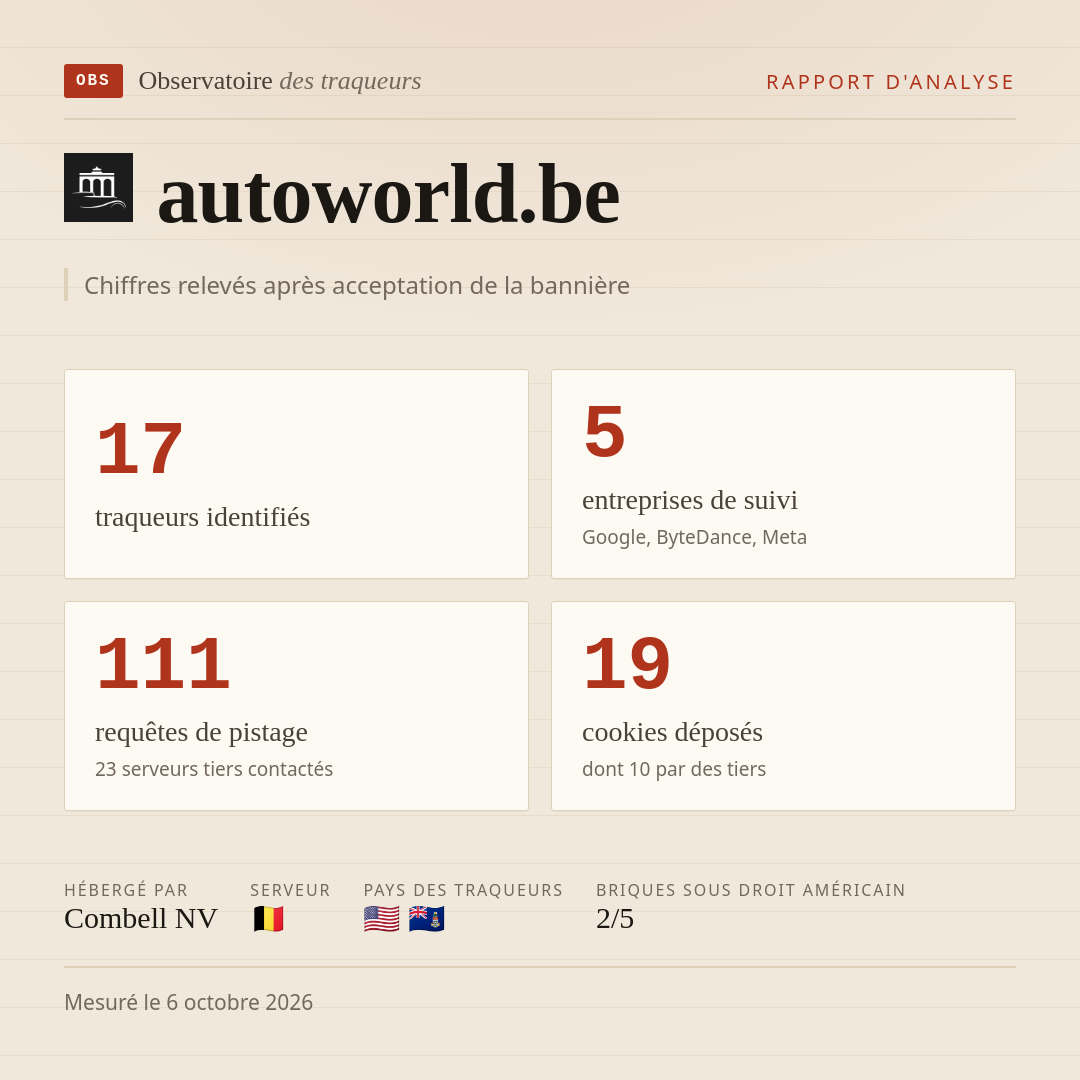
Task: Click the Combell NV host name
Action: click(141, 919)
